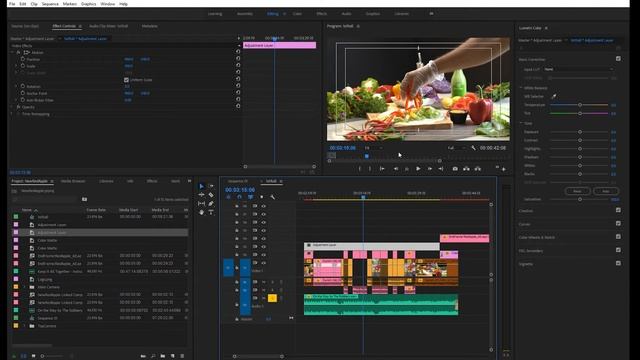Collapse the White Balance section
This screenshot has width=640, height=360.
tap(521, 88)
